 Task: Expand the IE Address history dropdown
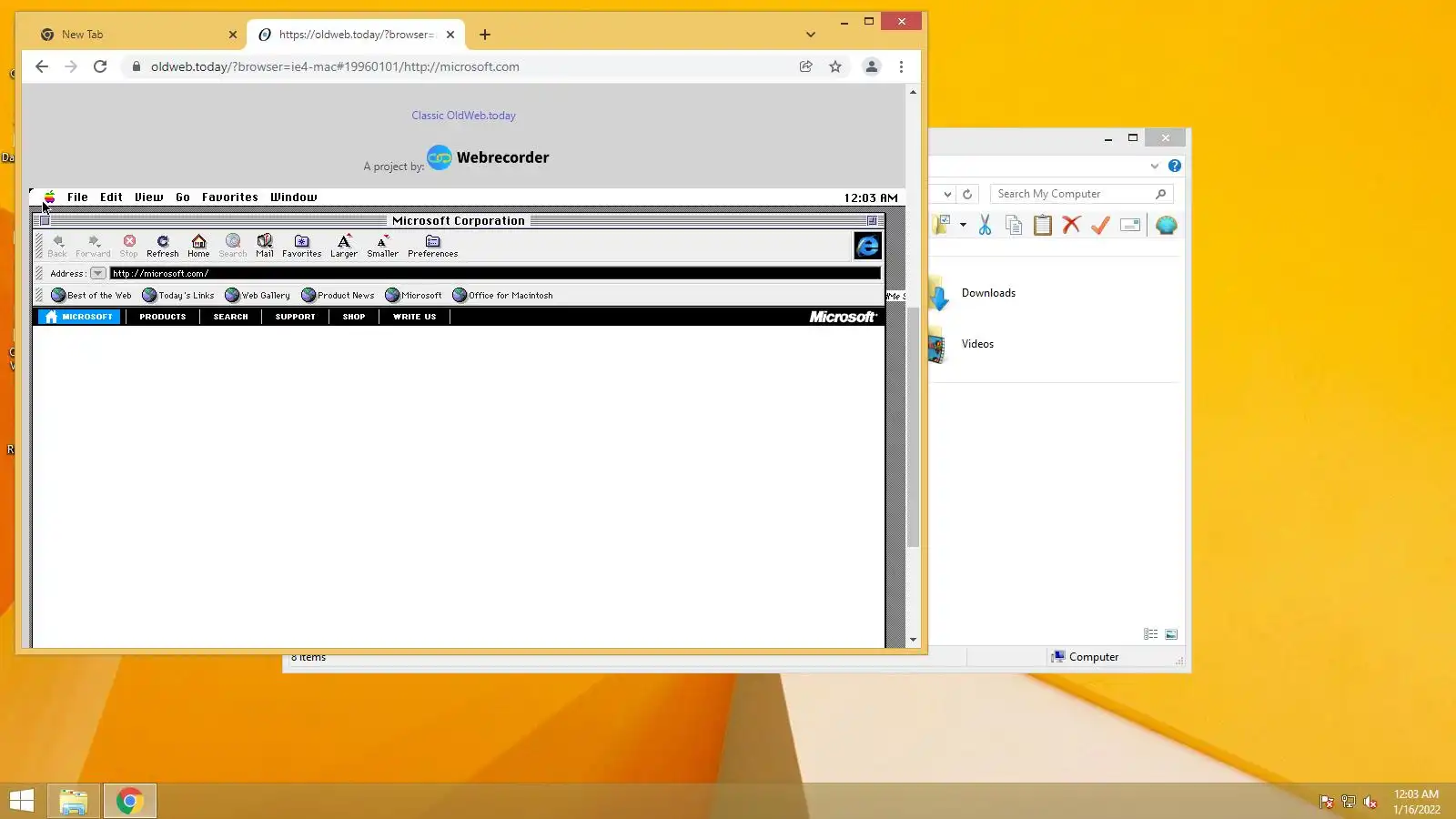coord(97,273)
